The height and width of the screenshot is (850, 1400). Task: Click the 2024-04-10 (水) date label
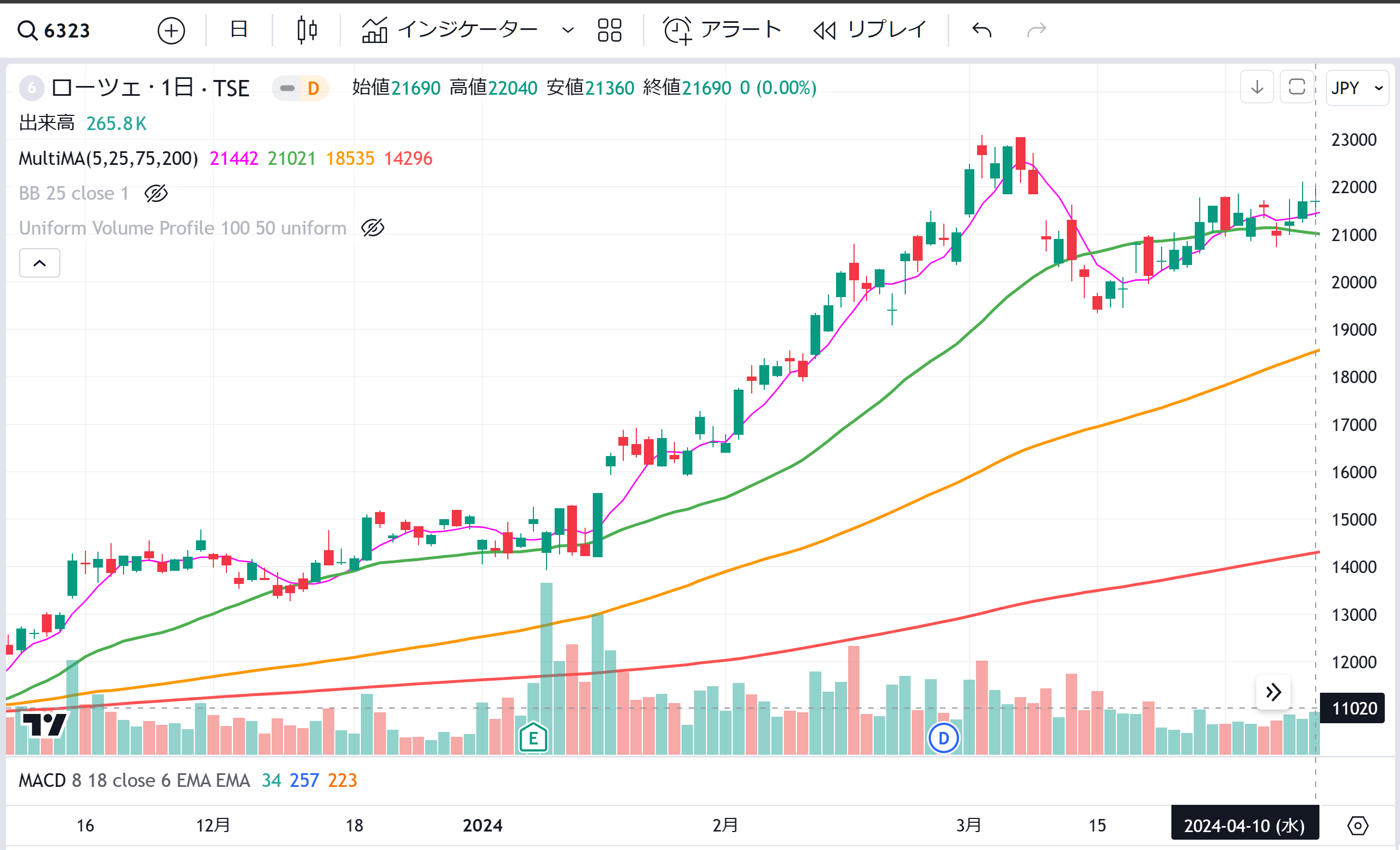tap(1245, 826)
